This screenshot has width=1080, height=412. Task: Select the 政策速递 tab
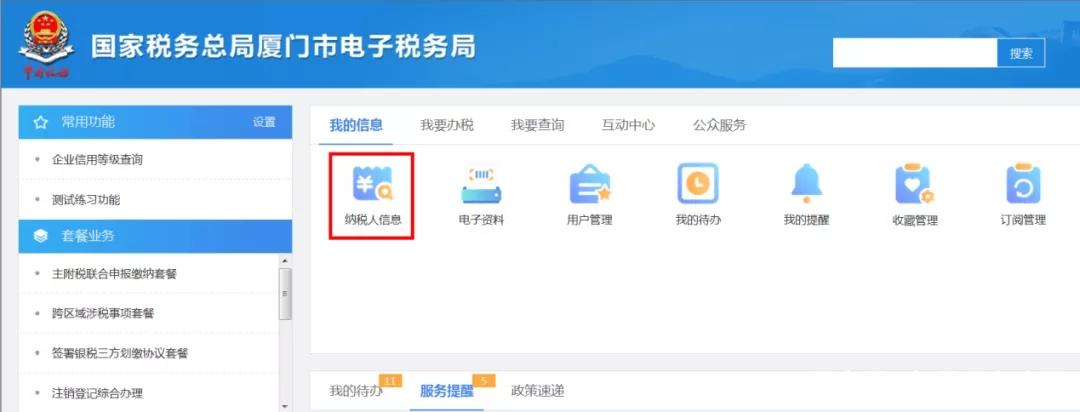point(537,391)
